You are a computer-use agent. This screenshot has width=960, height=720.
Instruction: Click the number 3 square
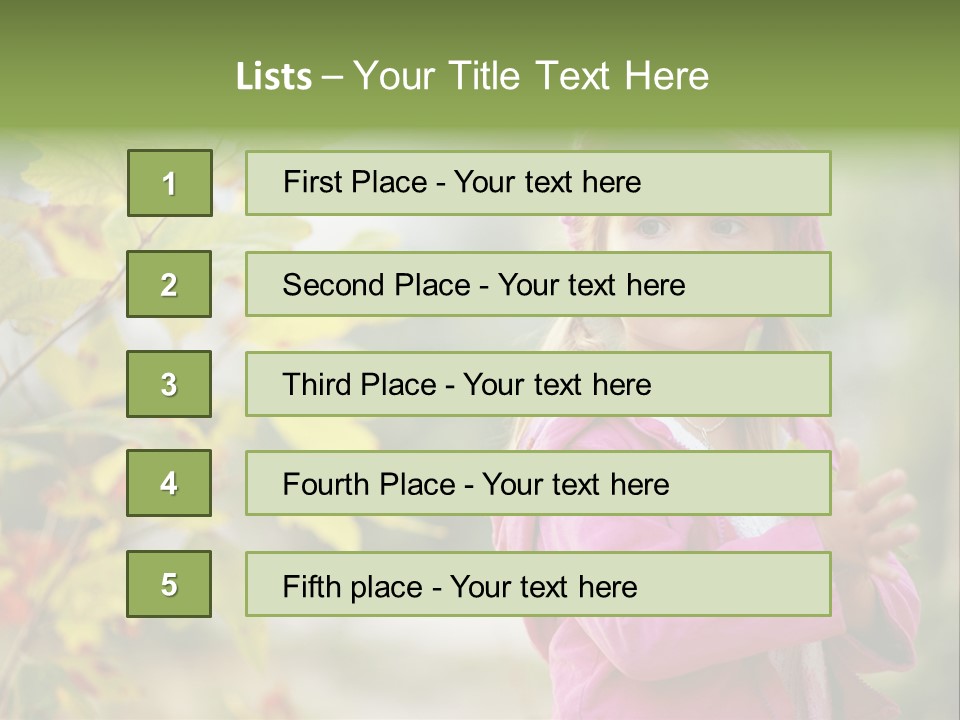[x=169, y=384]
